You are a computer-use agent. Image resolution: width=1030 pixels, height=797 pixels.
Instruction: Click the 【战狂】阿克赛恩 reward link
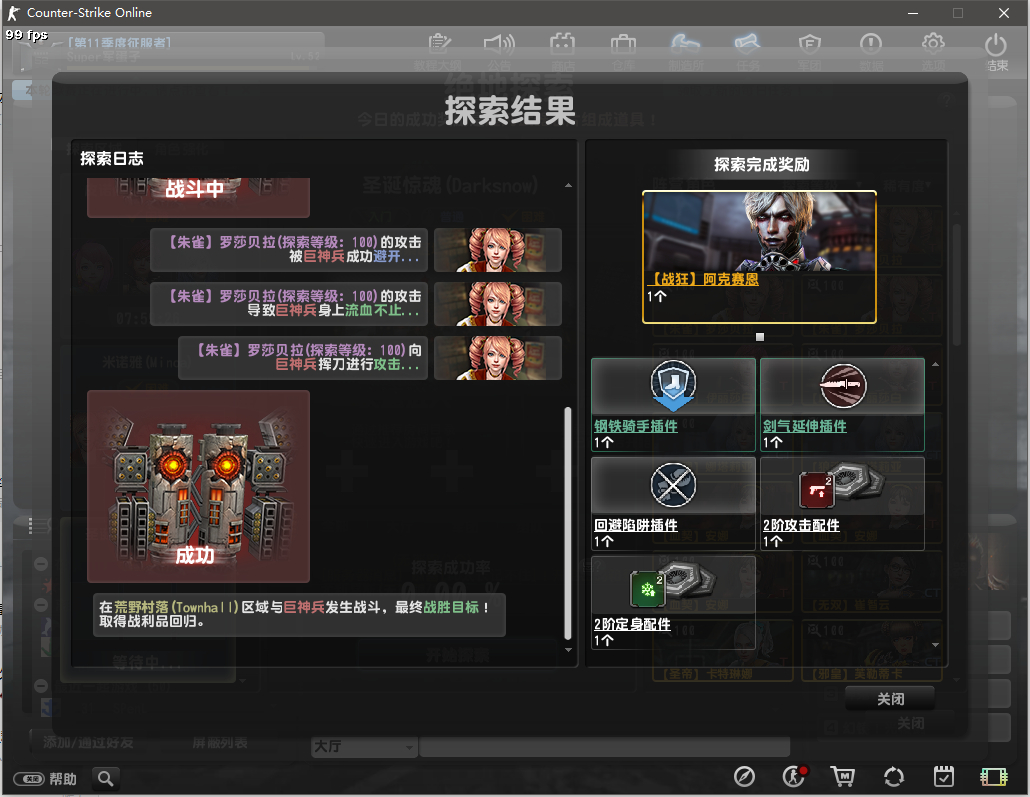tap(702, 279)
